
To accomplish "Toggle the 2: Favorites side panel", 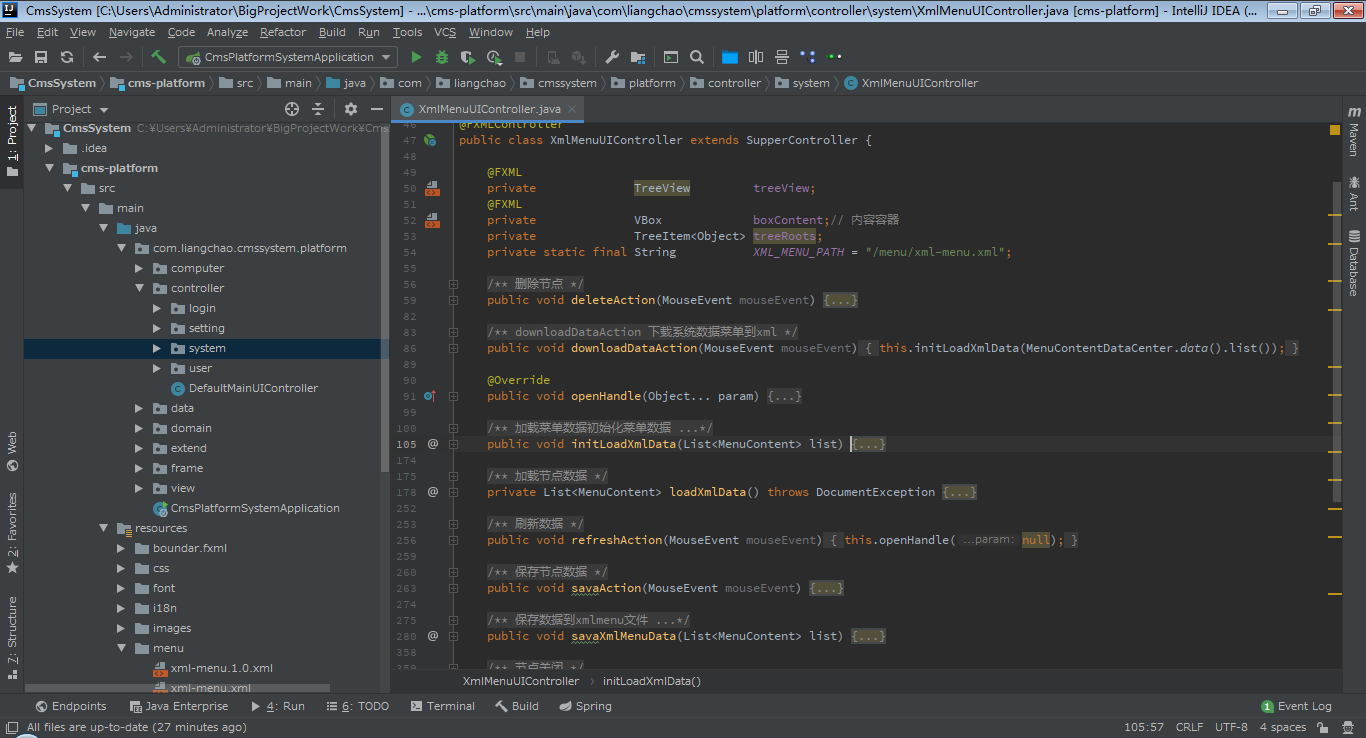I will (x=12, y=532).
